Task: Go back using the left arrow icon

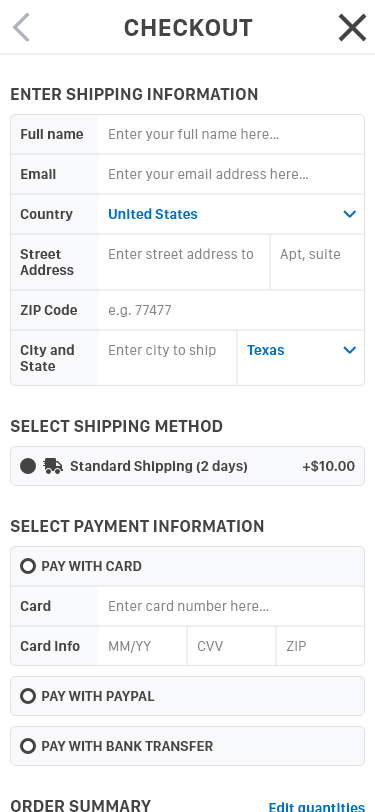Action: (21, 27)
